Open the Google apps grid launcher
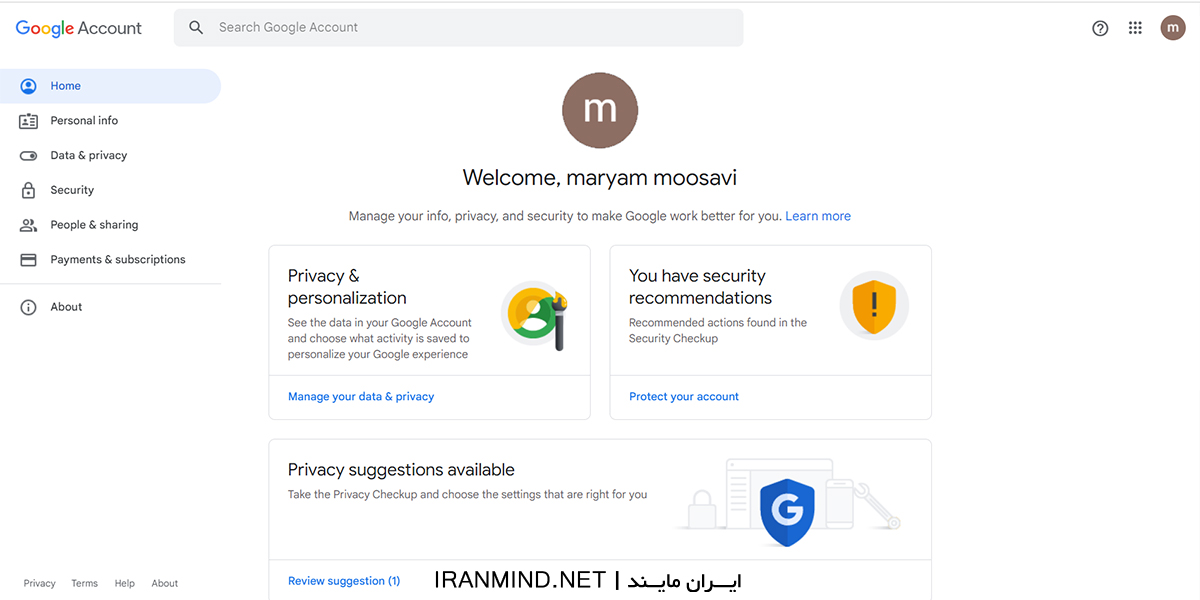Viewport: 1200px width, 600px height. (x=1135, y=28)
